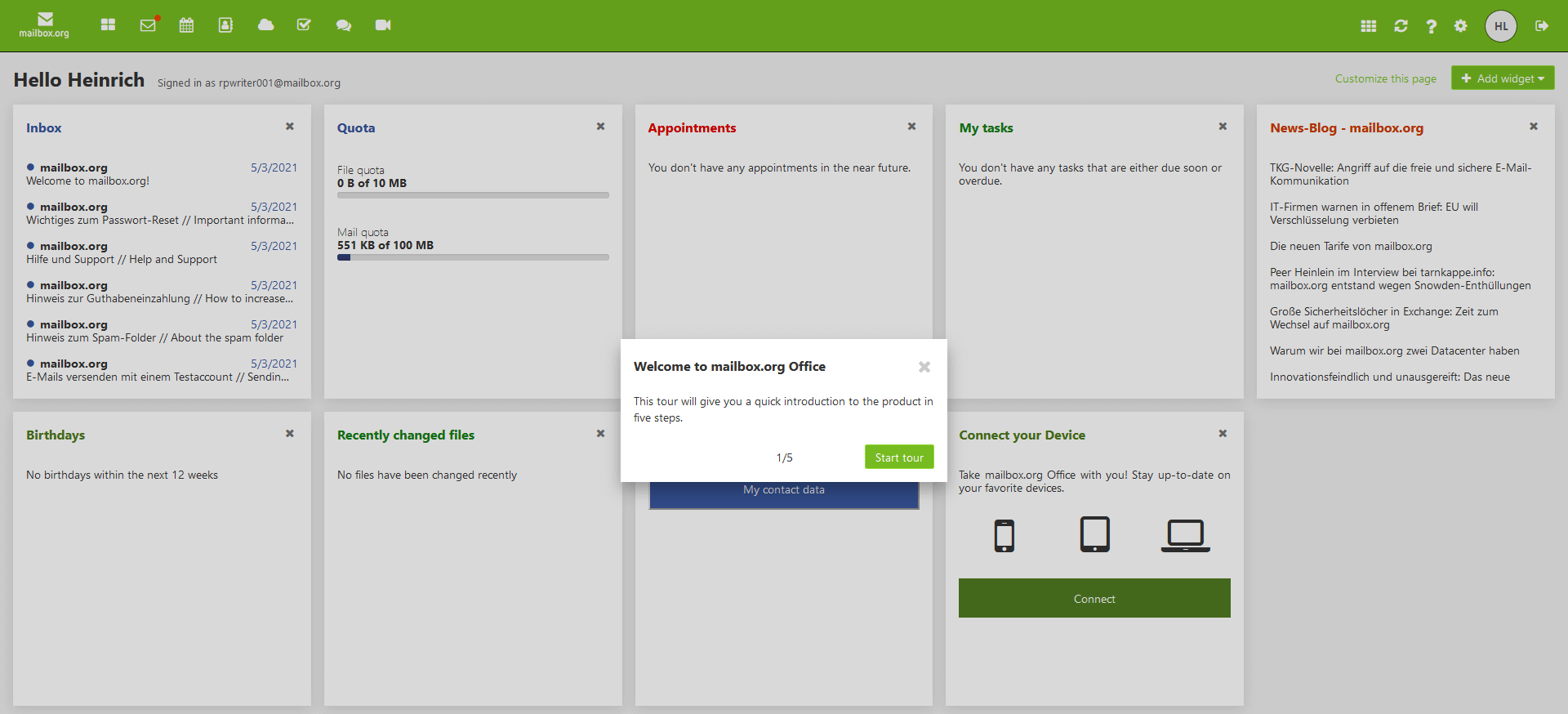The image size is (1568, 714).
Task: Open IT-Firmen warnen in offenem Brief article
Action: point(1374,213)
